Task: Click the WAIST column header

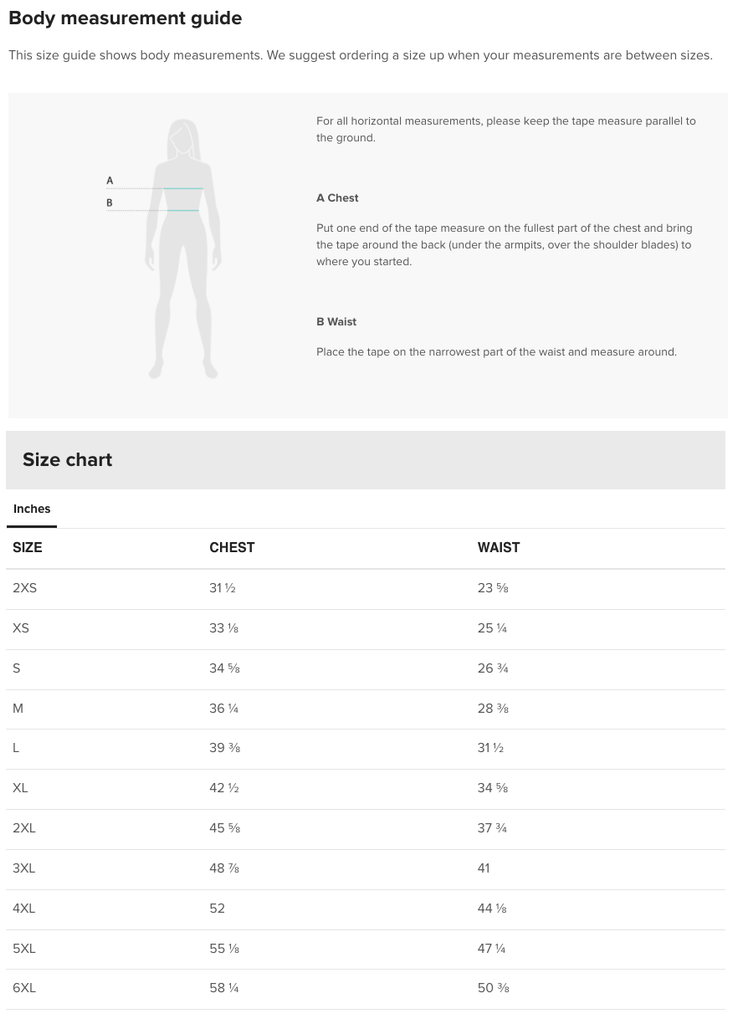Action: pyautogui.click(x=498, y=547)
